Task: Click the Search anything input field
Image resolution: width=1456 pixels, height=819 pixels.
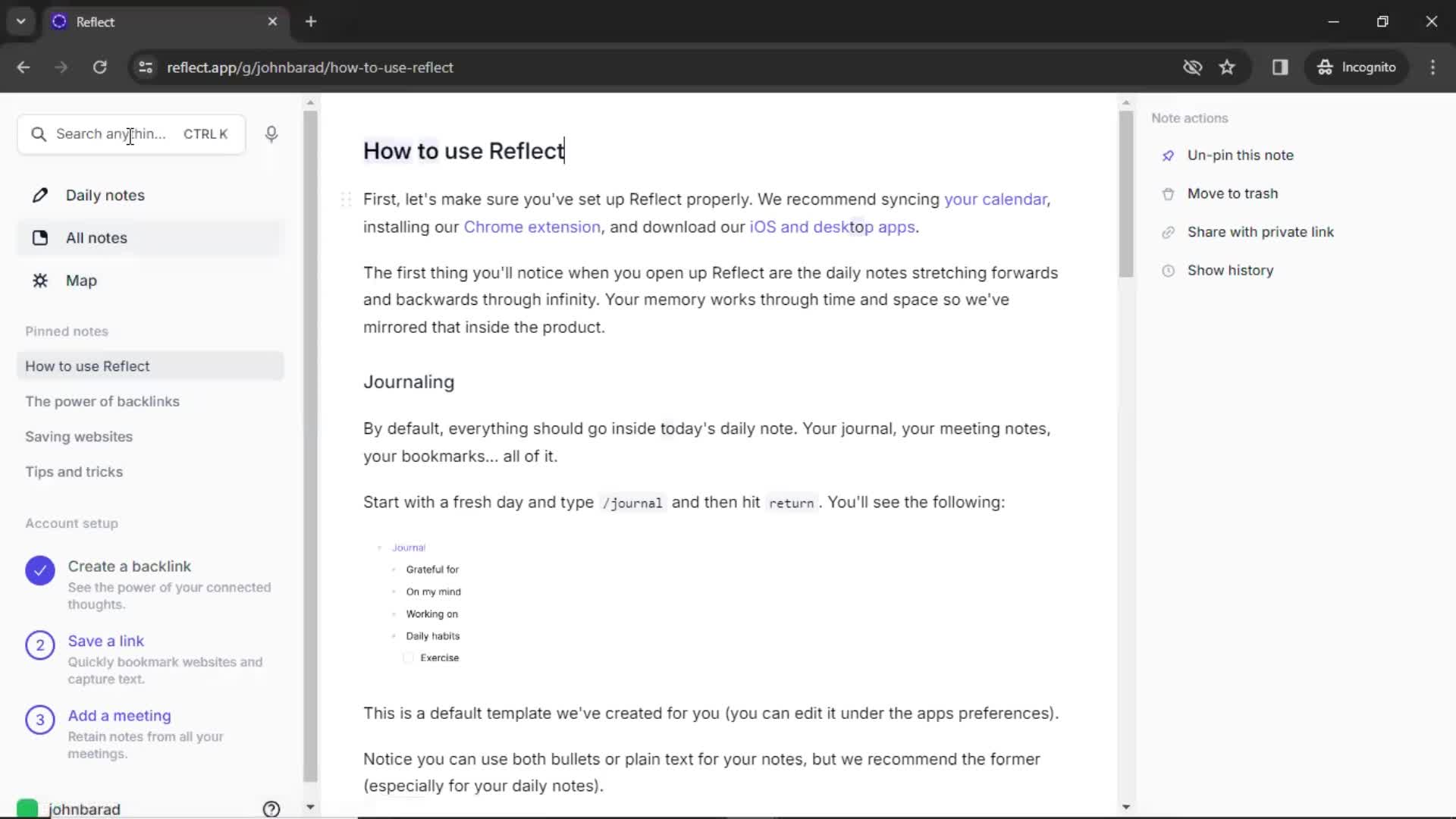Action: pos(131,134)
